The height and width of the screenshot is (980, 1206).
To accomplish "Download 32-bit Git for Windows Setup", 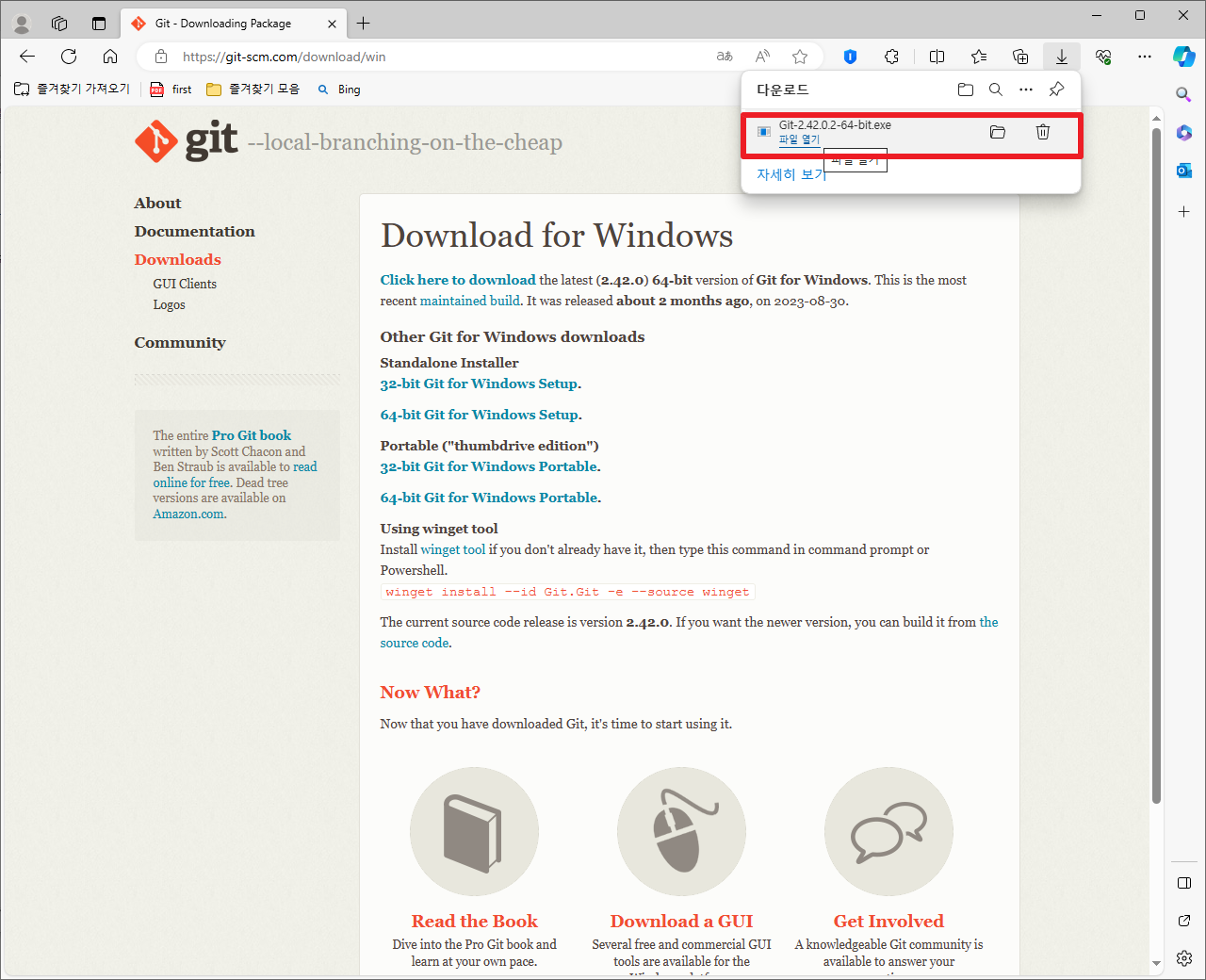I will pyautogui.click(x=479, y=384).
